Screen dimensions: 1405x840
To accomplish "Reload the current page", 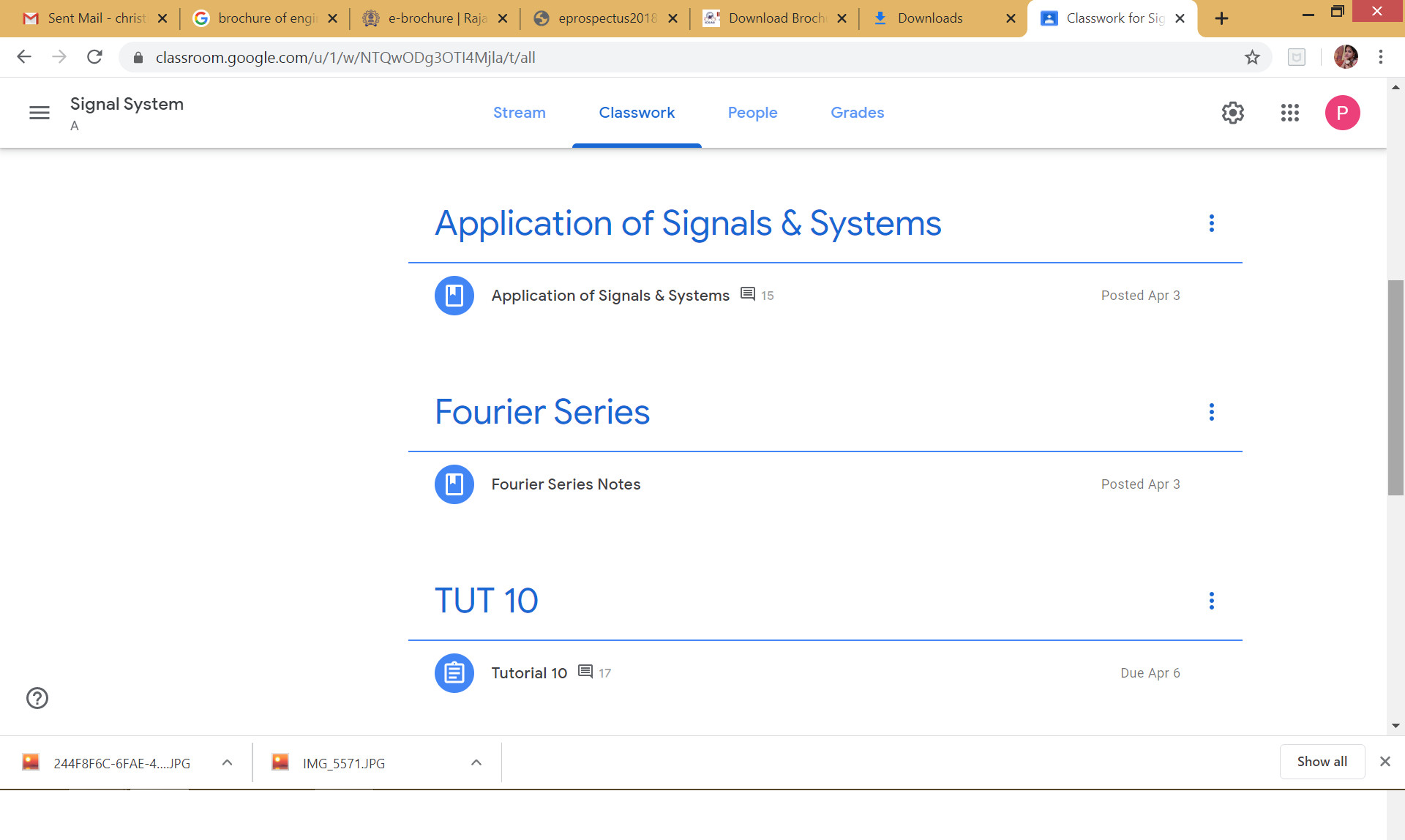I will pos(94,57).
